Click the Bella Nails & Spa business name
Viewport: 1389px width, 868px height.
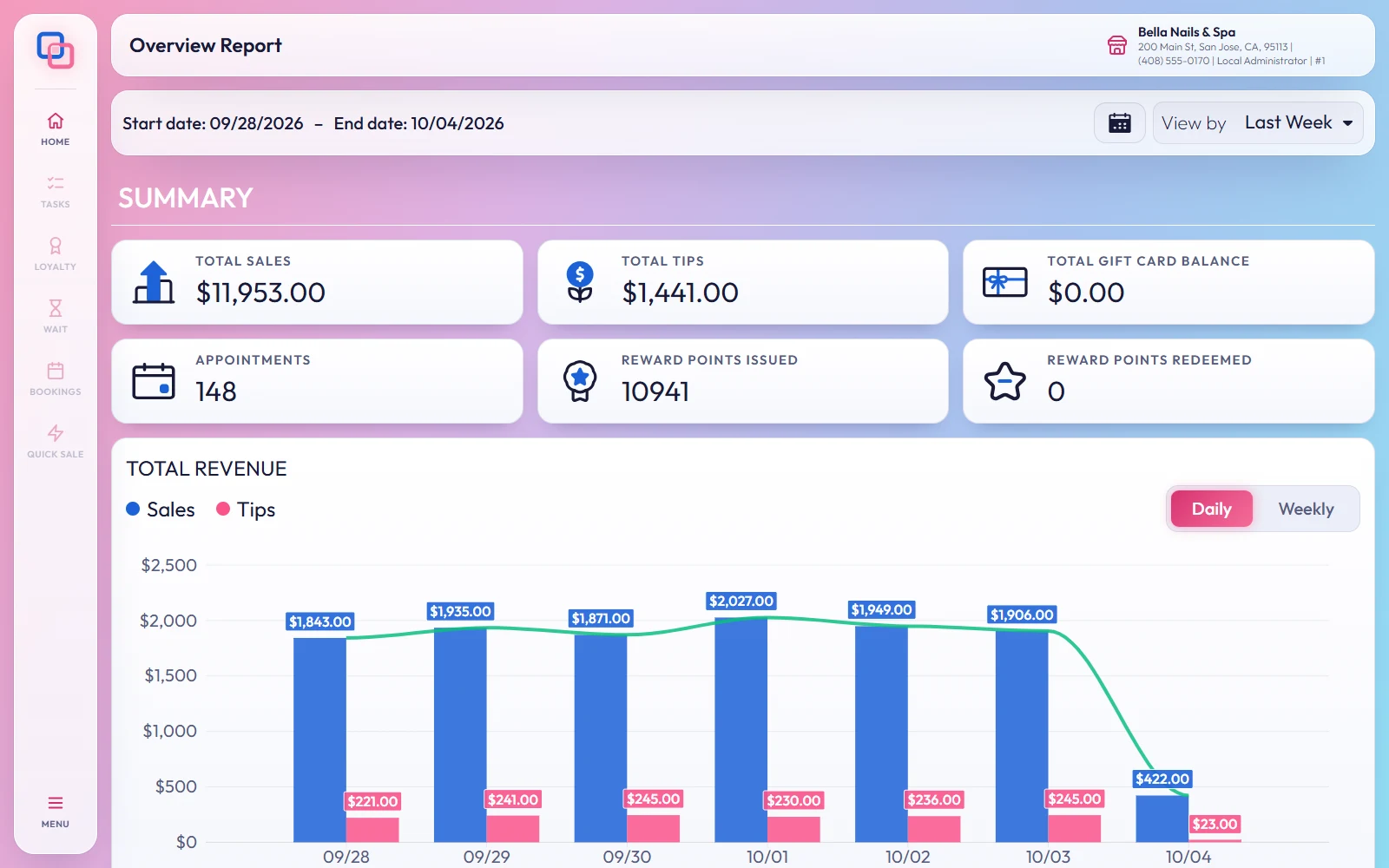coord(1187,32)
